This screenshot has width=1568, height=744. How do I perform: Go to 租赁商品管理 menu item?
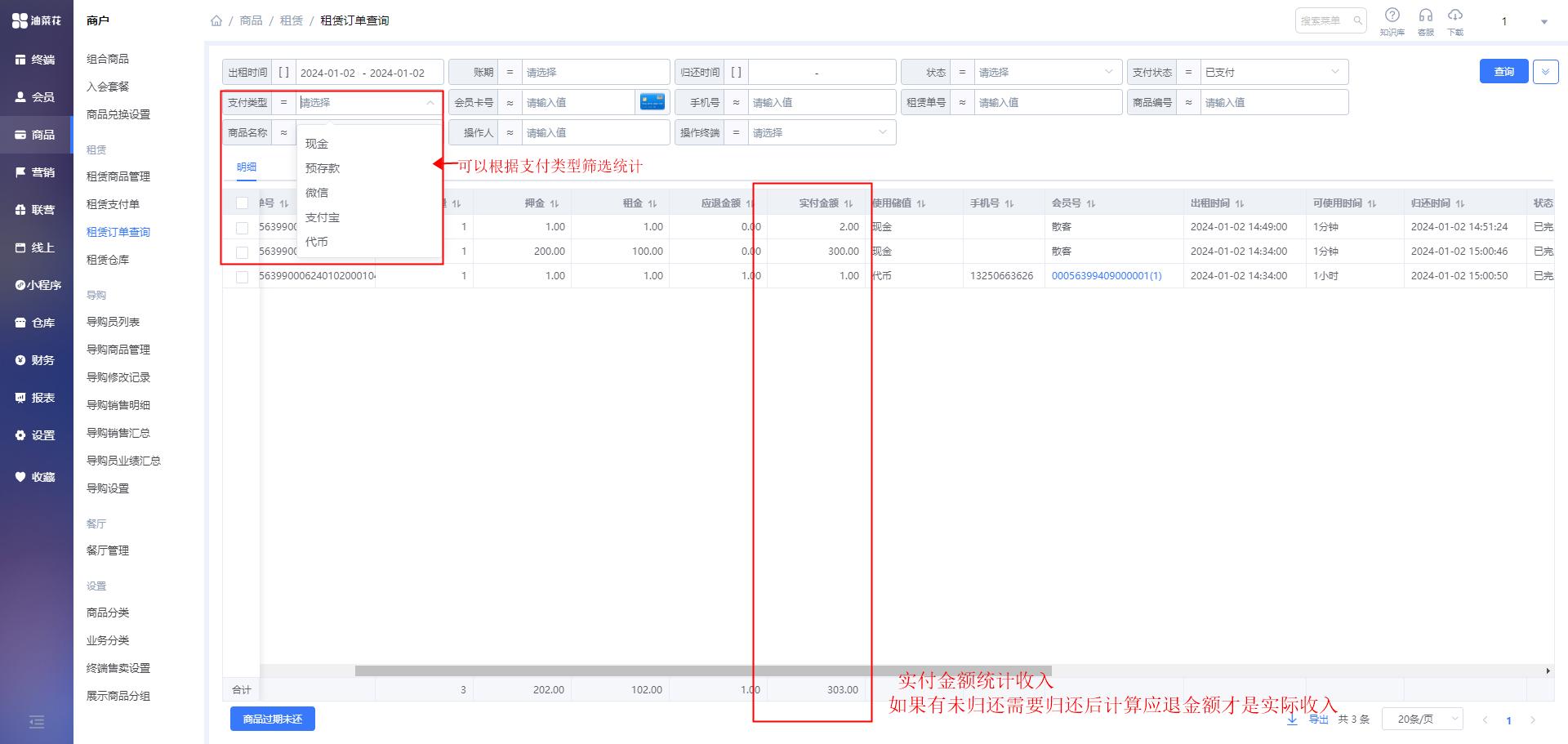coord(118,176)
